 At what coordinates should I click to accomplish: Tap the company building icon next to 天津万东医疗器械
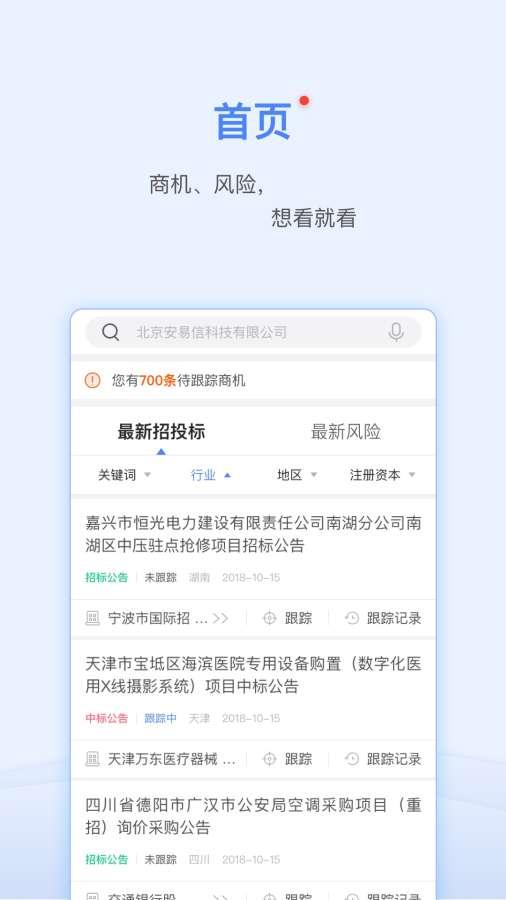click(x=92, y=759)
